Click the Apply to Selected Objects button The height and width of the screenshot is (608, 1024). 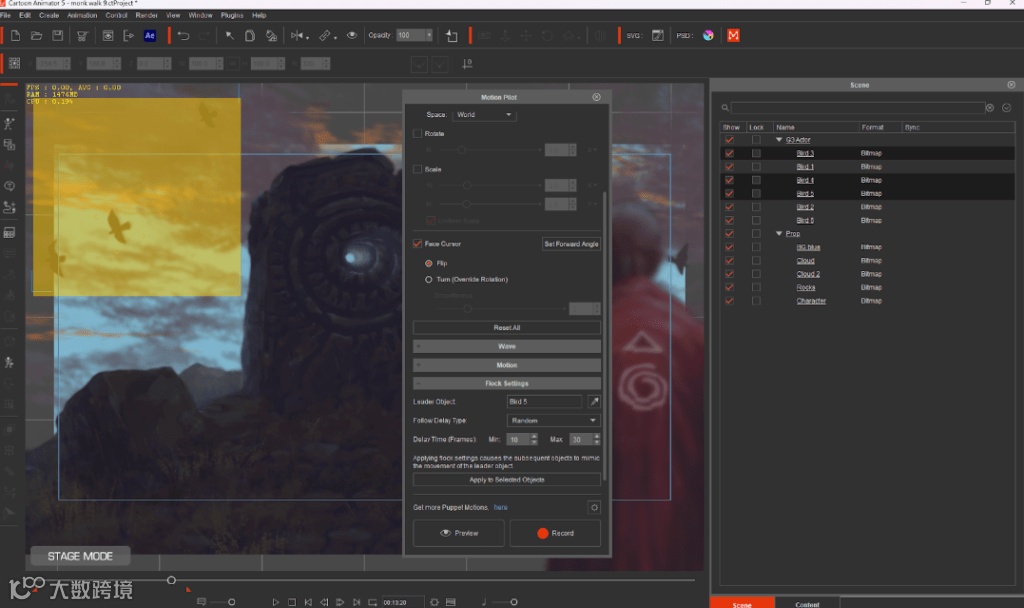[x=507, y=480]
